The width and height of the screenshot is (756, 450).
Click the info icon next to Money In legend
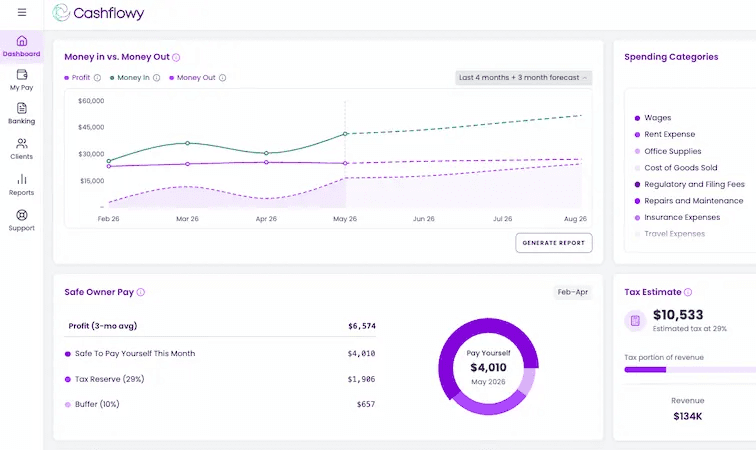157,78
